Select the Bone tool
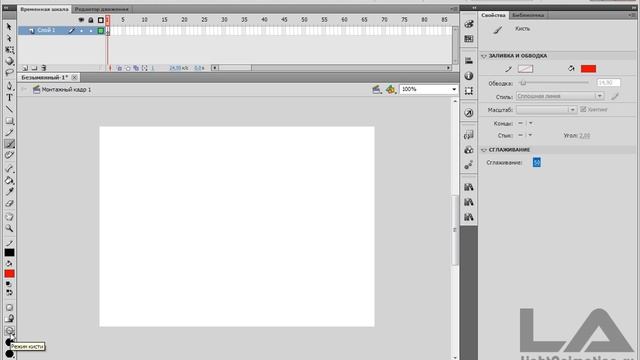Screen dimensions: 640x360 [x=9, y=169]
